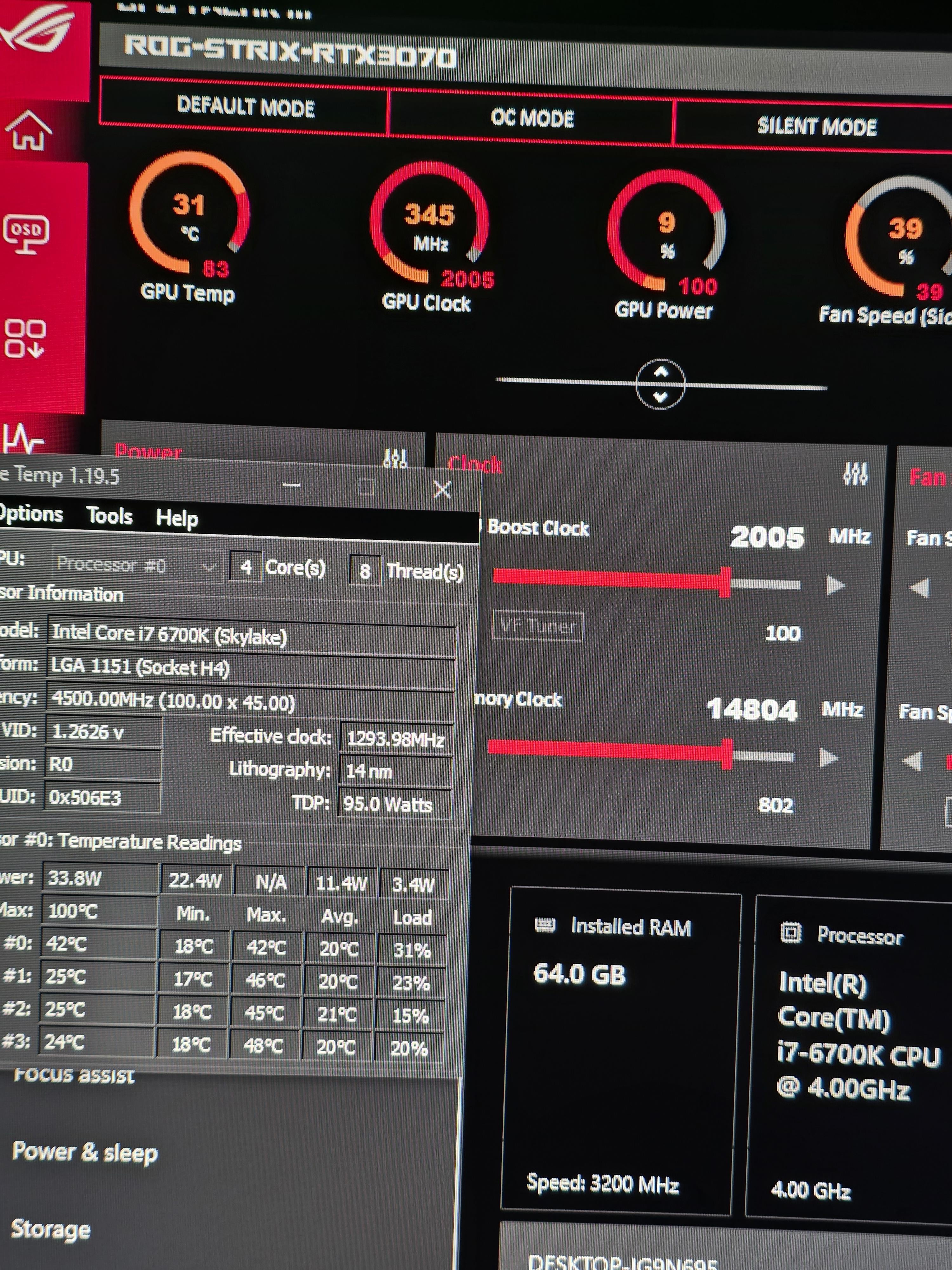Open Core Temp Help menu
The width and height of the screenshot is (952, 1270).
click(x=177, y=518)
